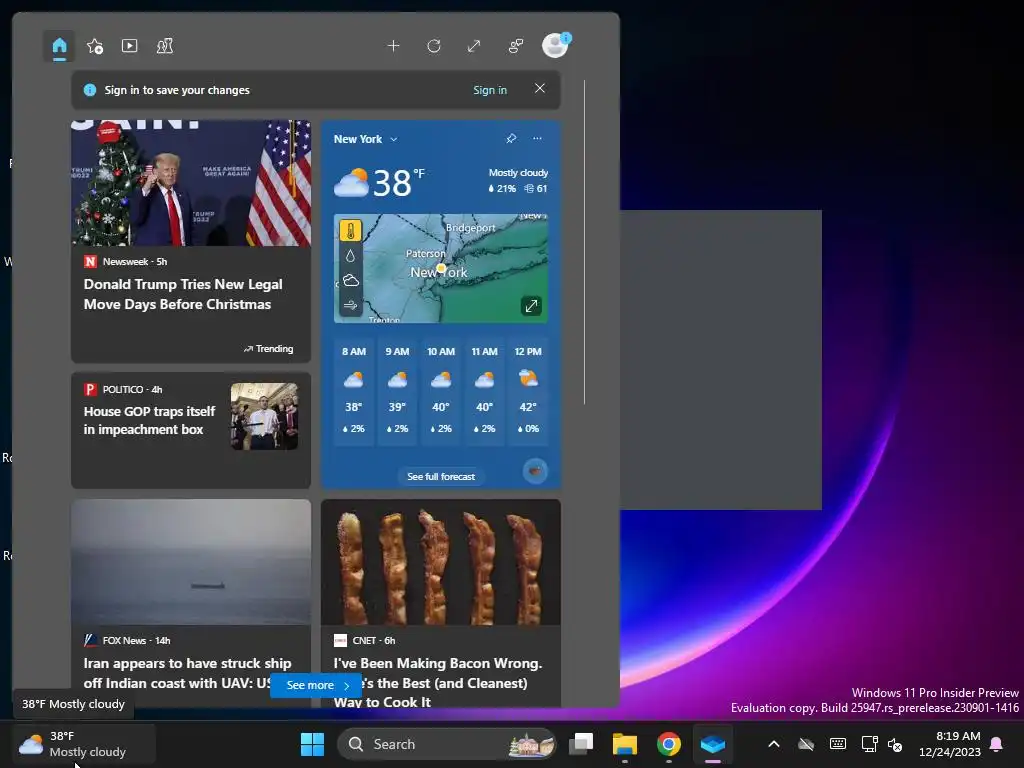The height and width of the screenshot is (768, 1024).
Task: Open network status tray icon
Action: coord(869,744)
